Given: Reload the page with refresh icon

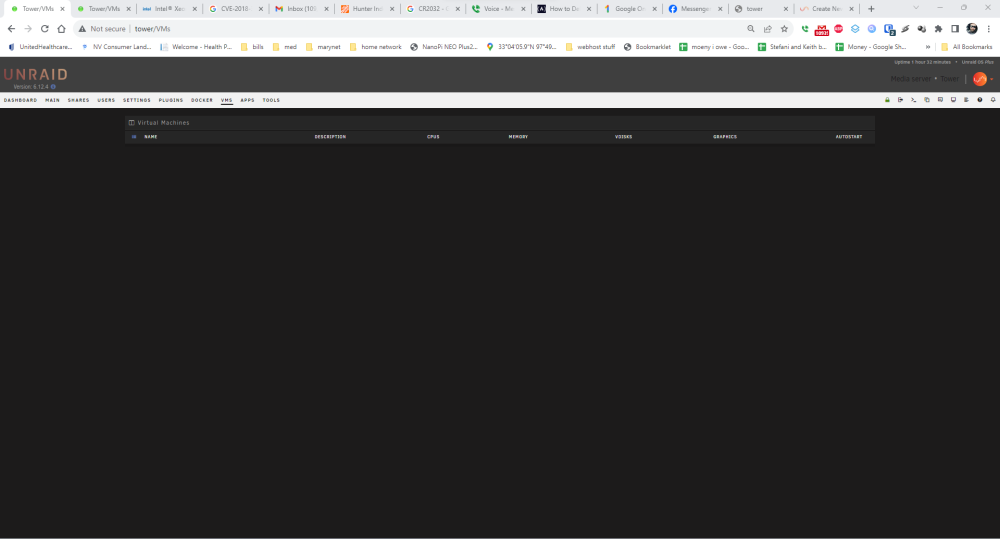Looking at the screenshot, I should tap(45, 29).
